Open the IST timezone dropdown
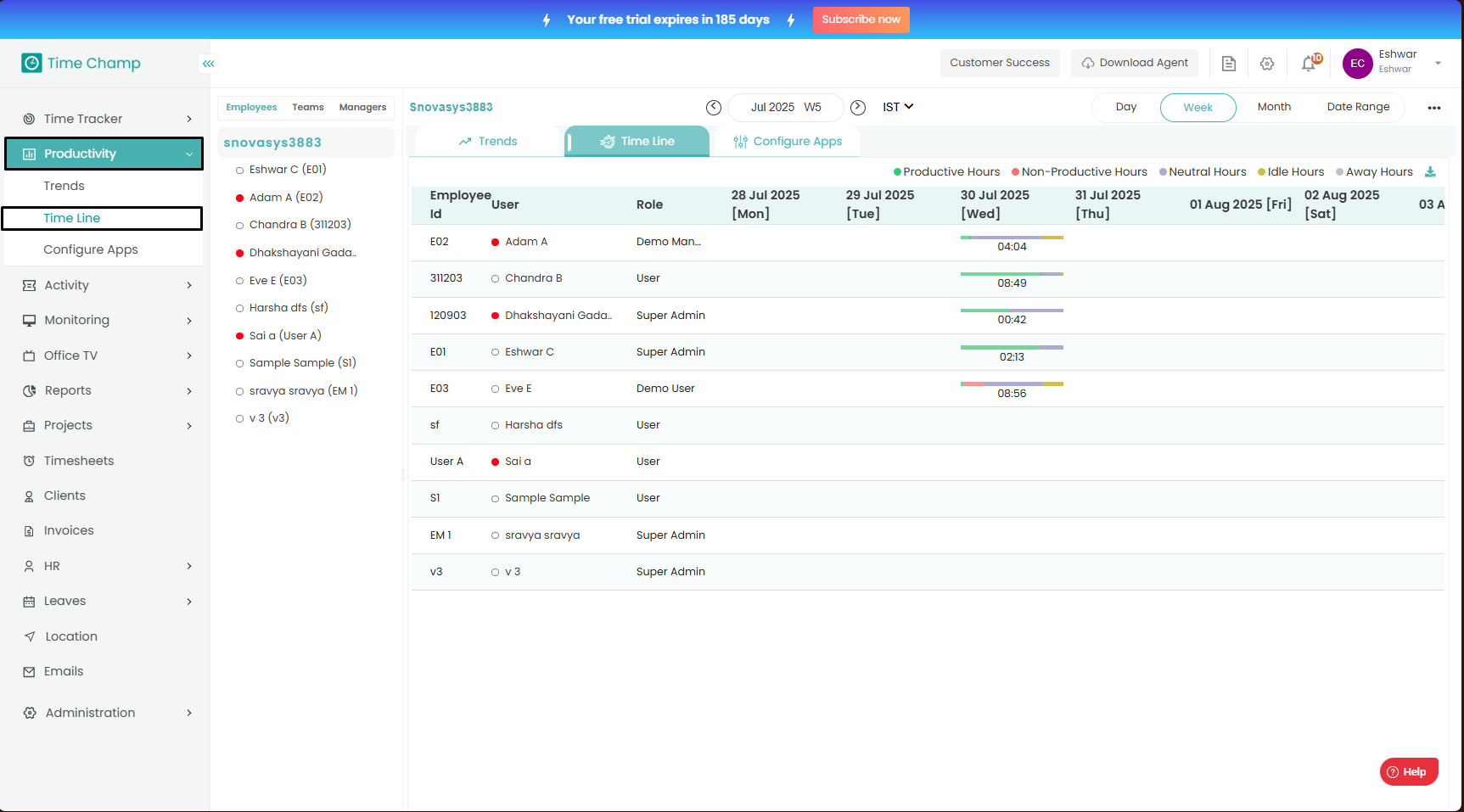The image size is (1464, 812). tap(898, 107)
